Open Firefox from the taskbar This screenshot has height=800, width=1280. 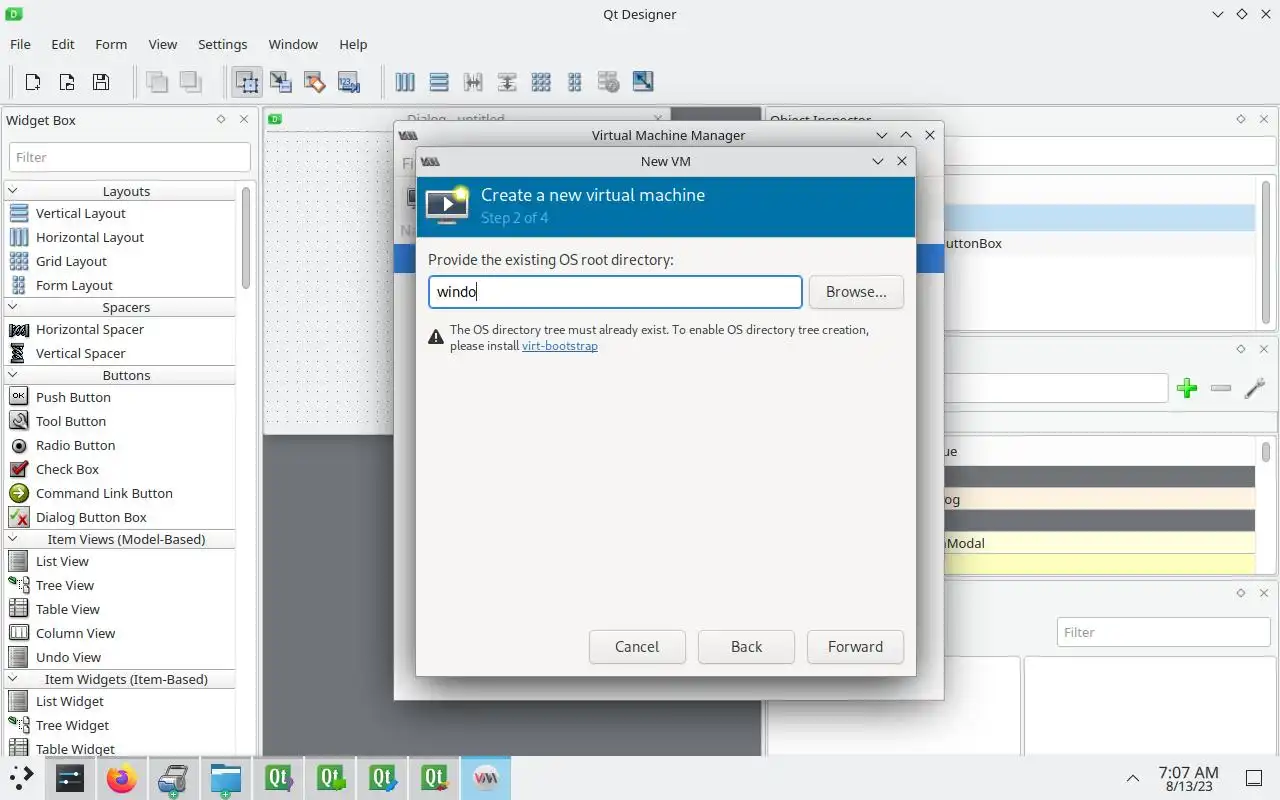(x=121, y=778)
